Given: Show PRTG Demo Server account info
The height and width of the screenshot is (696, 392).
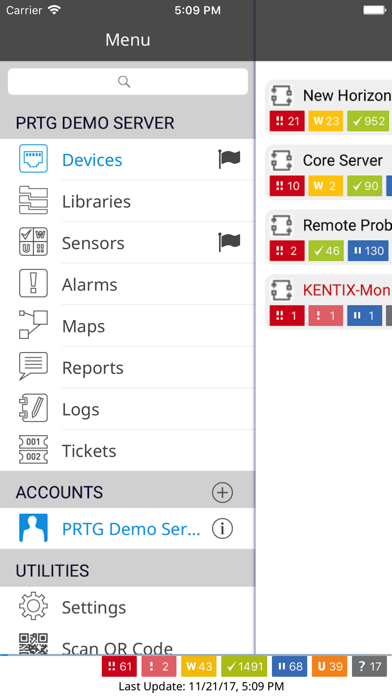Looking at the screenshot, I should tap(222, 529).
